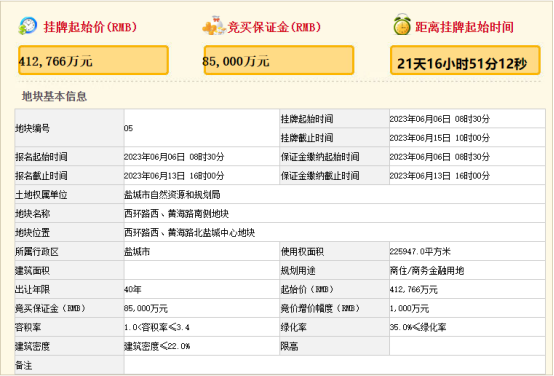Click the value 225947.0平方米
This screenshot has height=376, width=554.
coord(420,252)
